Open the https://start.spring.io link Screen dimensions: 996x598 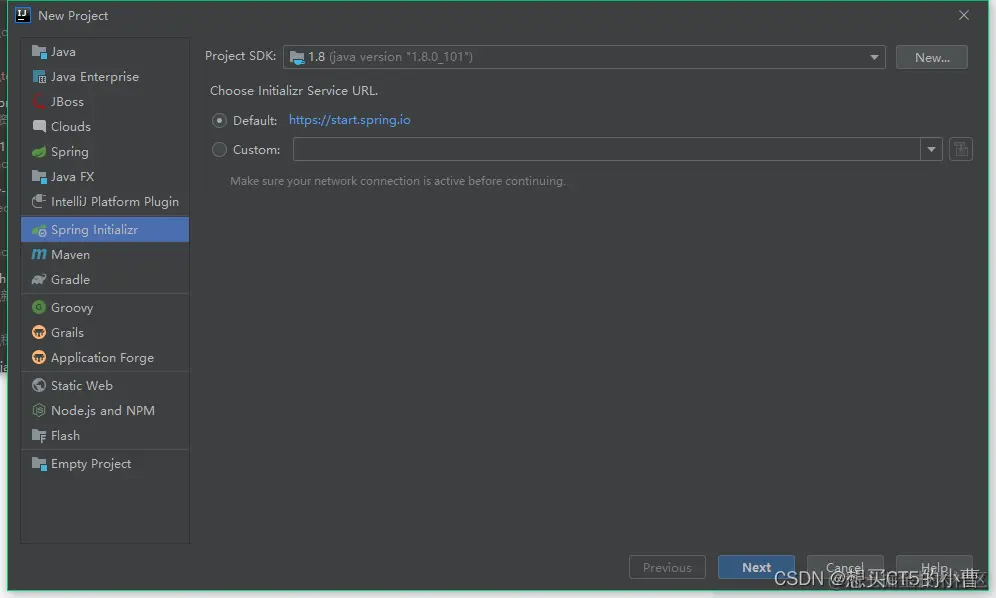pyautogui.click(x=349, y=119)
